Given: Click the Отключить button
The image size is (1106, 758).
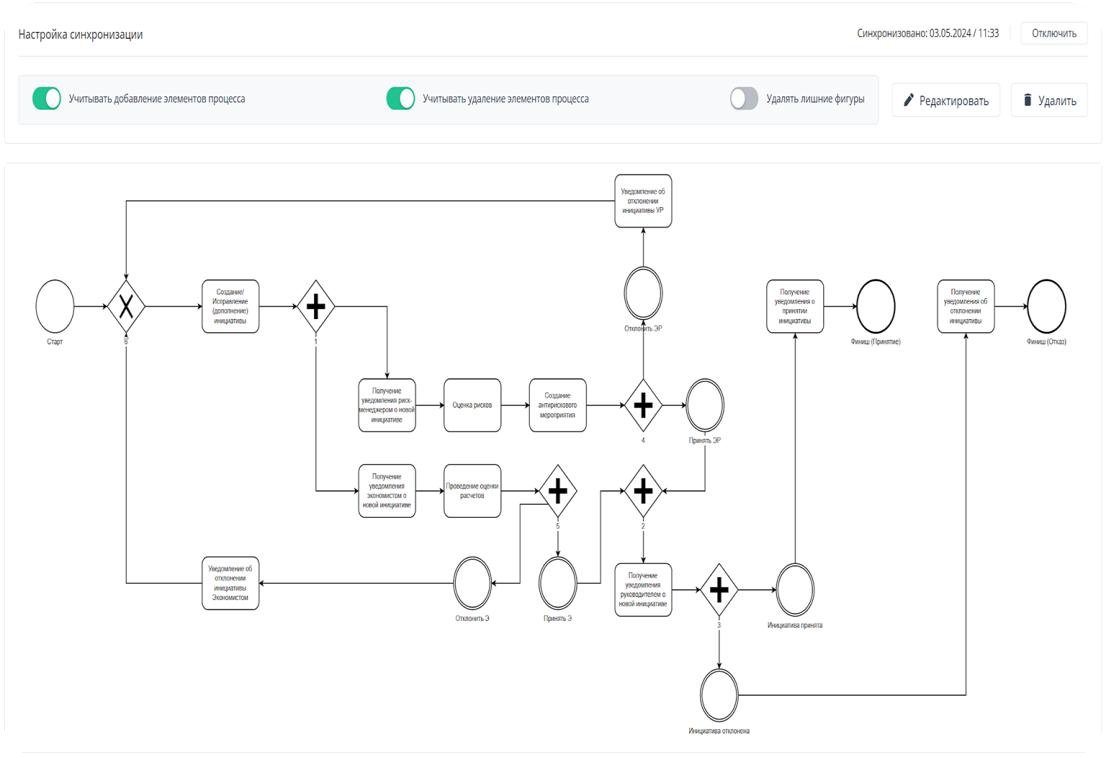Looking at the screenshot, I should pyautogui.click(x=1054, y=33).
